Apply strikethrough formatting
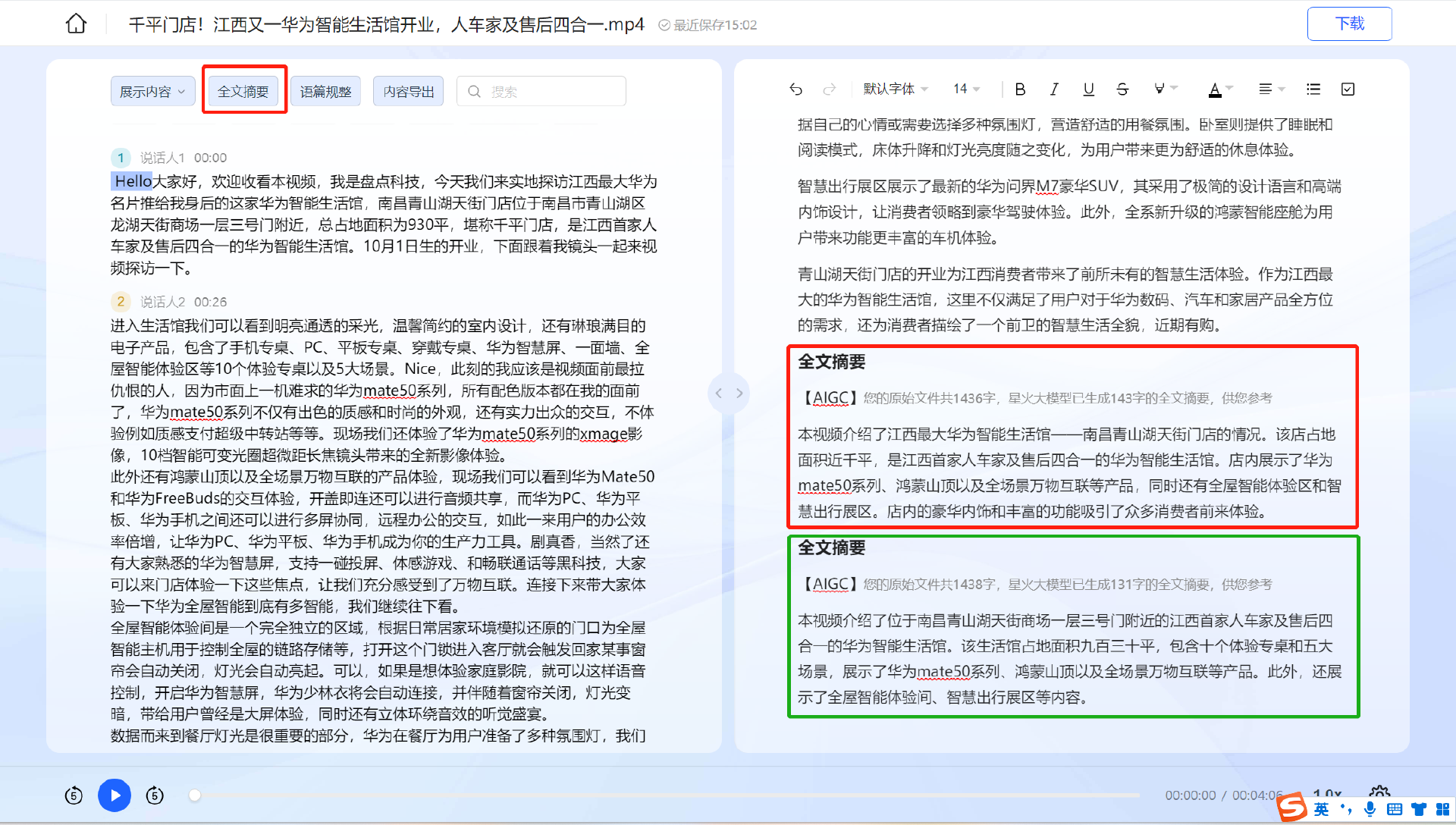 point(1122,89)
